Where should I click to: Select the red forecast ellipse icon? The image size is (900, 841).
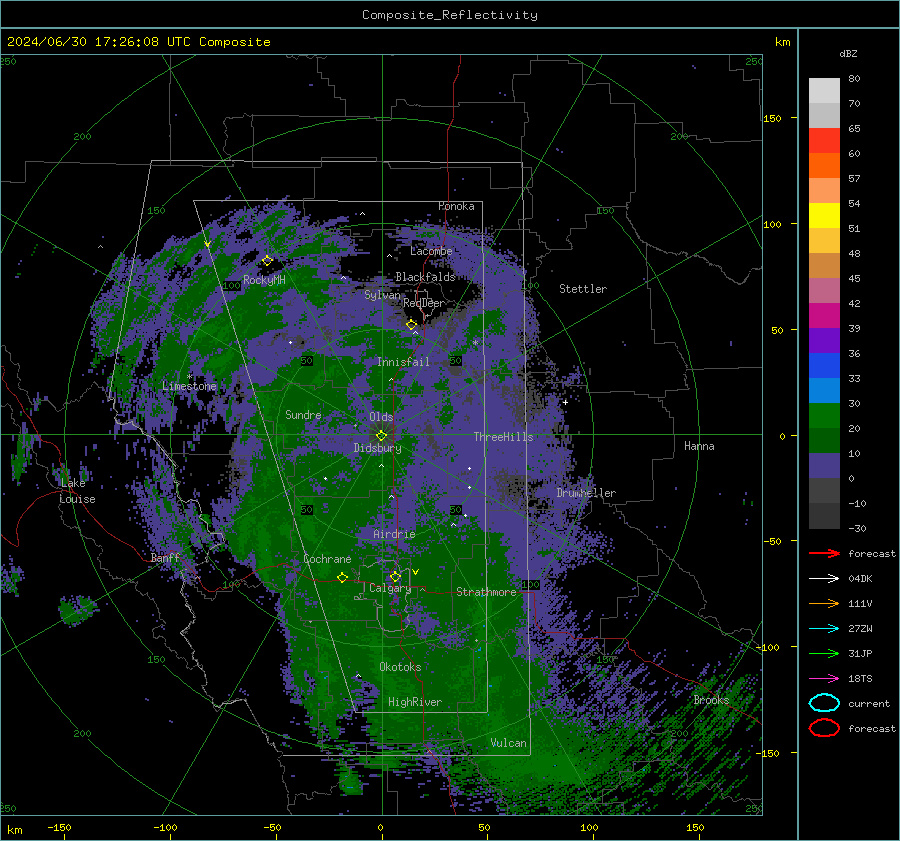tap(824, 728)
